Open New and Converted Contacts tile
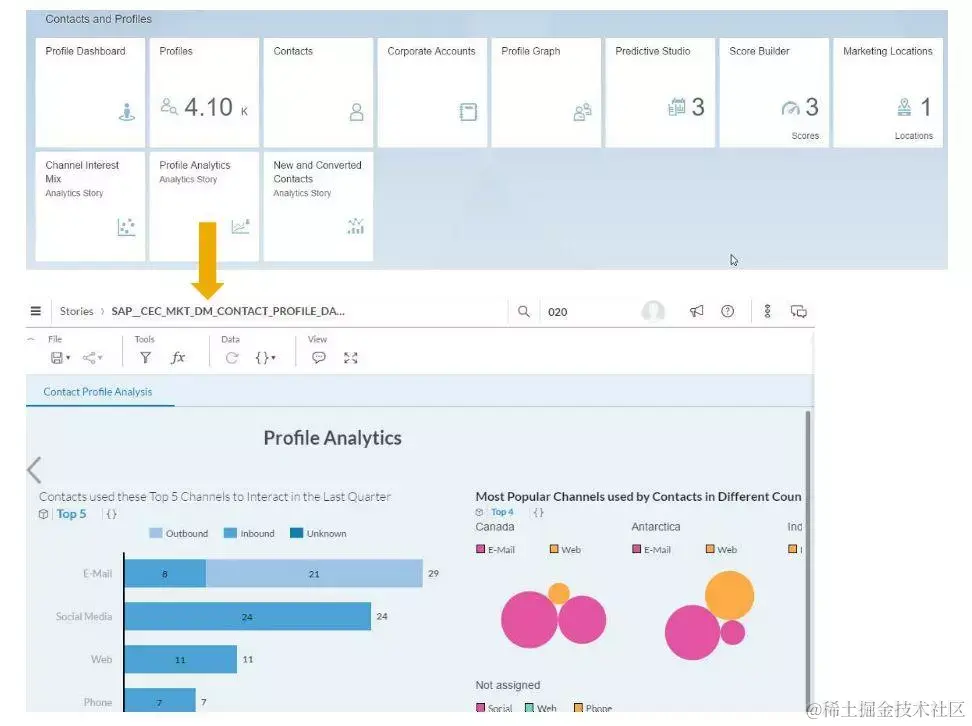The height and width of the screenshot is (726, 972). tap(318, 206)
